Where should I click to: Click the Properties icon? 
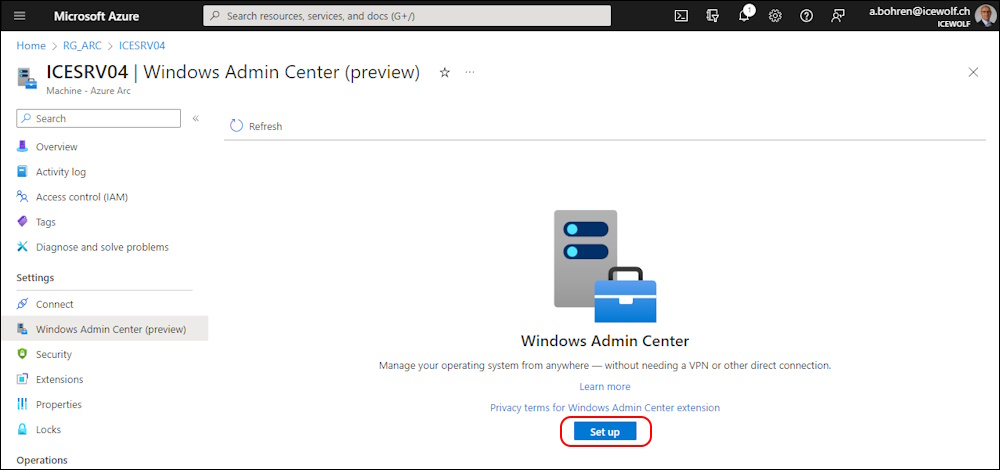pos(23,404)
